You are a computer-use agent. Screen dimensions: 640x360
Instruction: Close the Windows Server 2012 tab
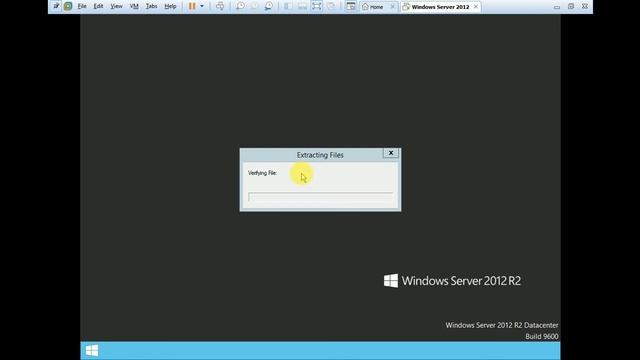(476, 7)
